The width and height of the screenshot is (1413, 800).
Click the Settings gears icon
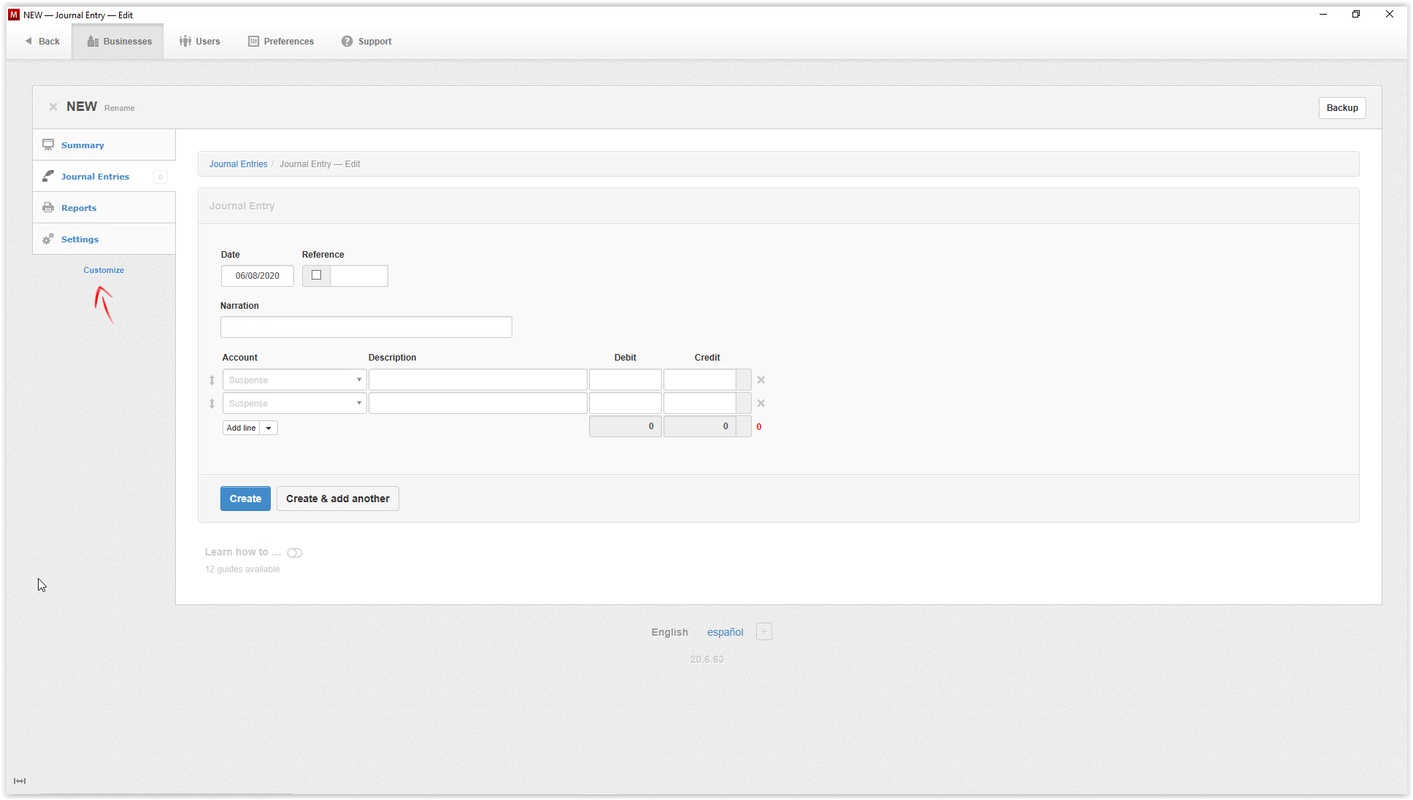[48, 239]
